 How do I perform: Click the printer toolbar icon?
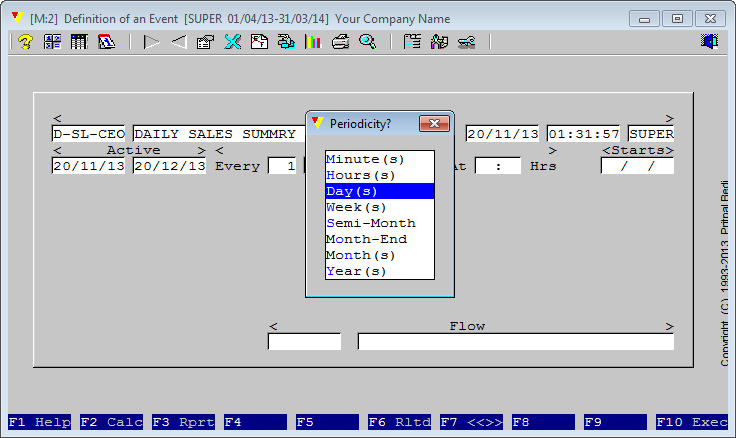tap(340, 42)
